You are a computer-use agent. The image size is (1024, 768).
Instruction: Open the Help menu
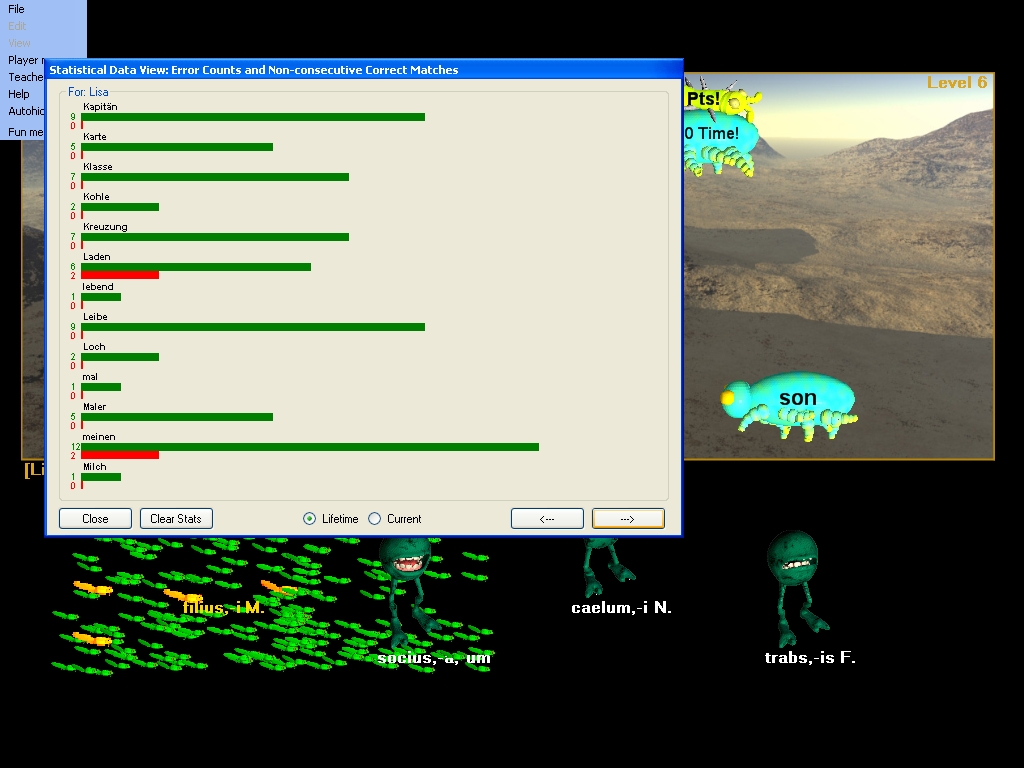[x=19, y=94]
